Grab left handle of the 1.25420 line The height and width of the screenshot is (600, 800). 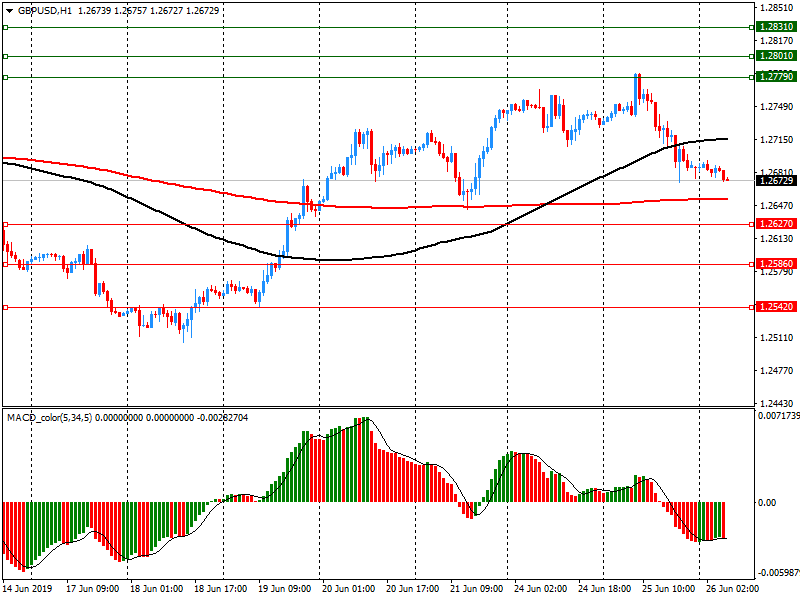click(x=5, y=308)
